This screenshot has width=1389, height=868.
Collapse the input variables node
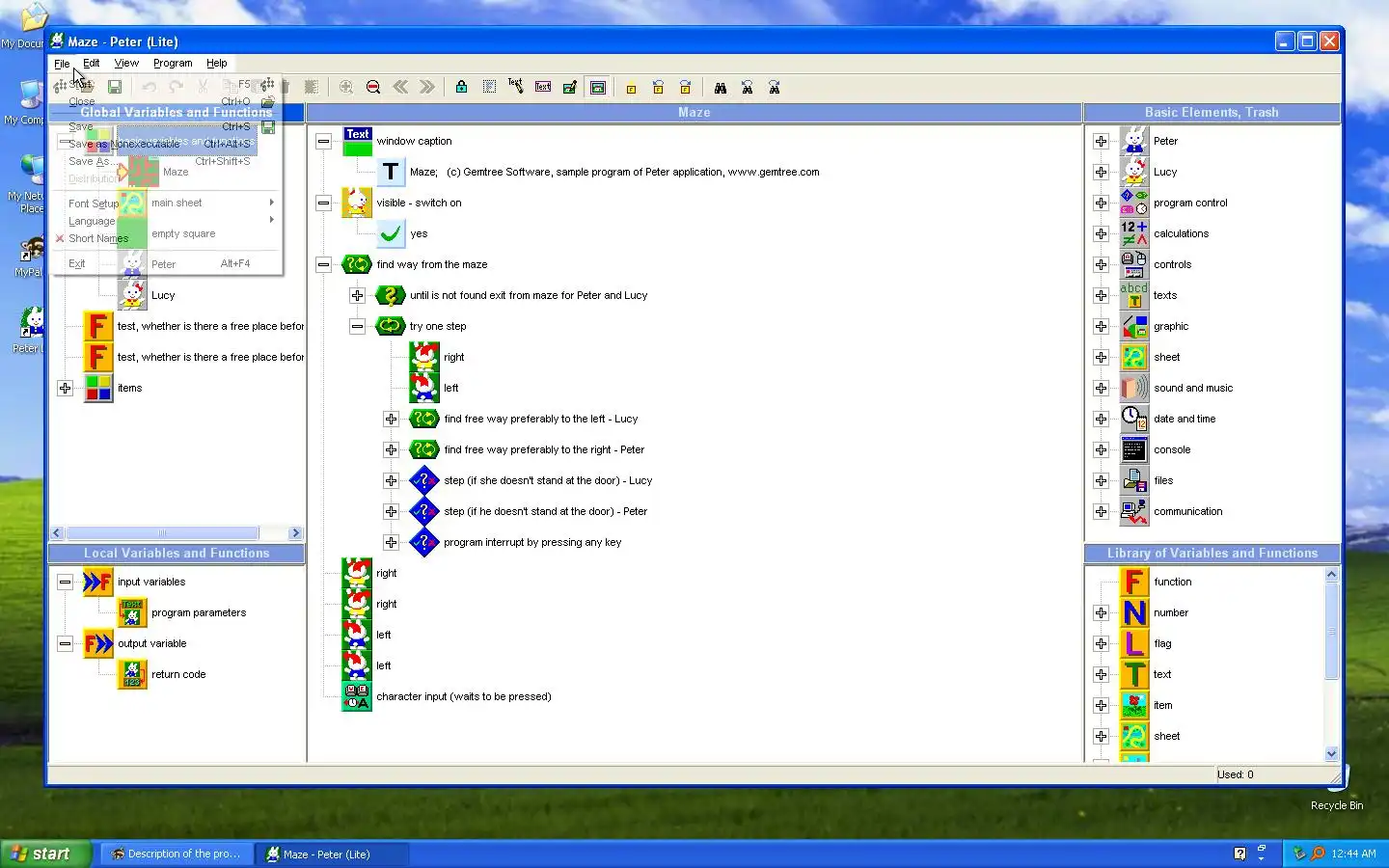point(65,582)
